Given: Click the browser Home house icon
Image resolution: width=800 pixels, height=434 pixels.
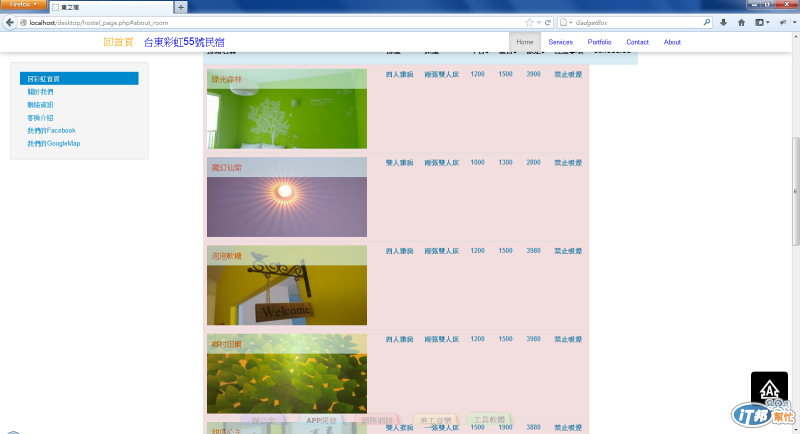Looking at the screenshot, I should coord(741,22).
